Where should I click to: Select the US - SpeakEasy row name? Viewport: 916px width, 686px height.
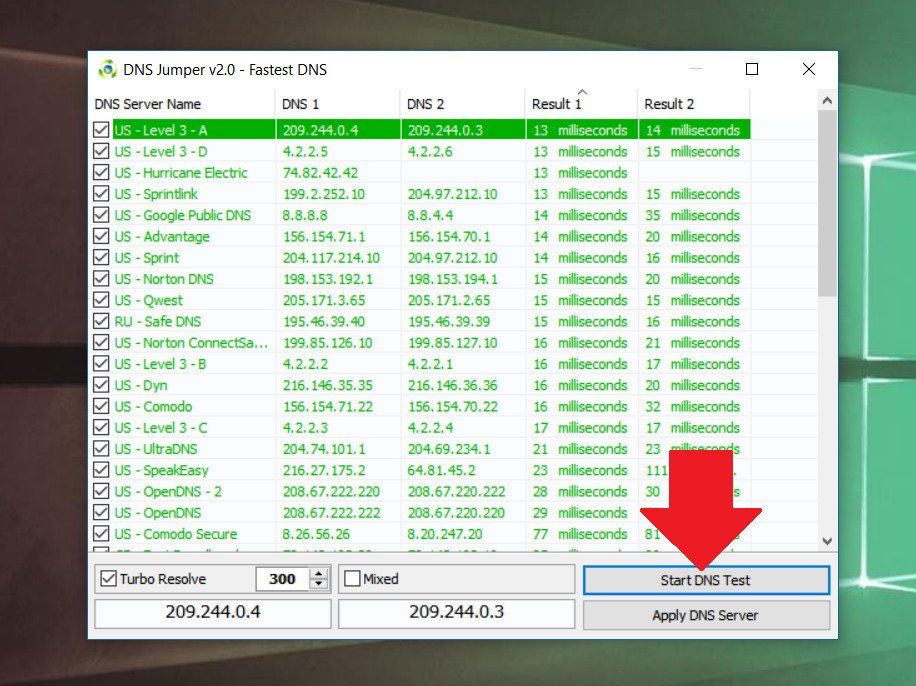pos(161,470)
